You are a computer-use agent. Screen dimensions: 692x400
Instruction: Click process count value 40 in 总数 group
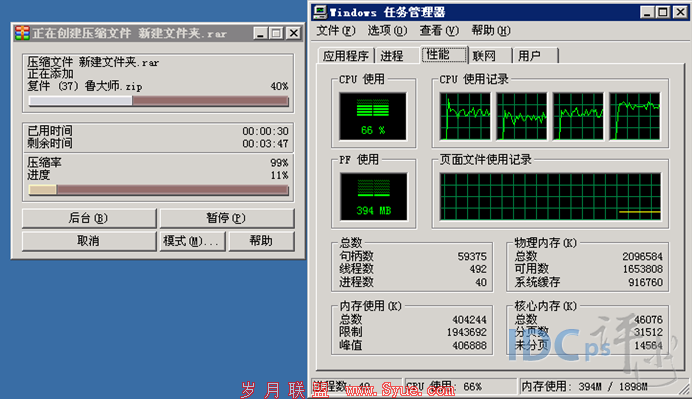(x=481, y=282)
